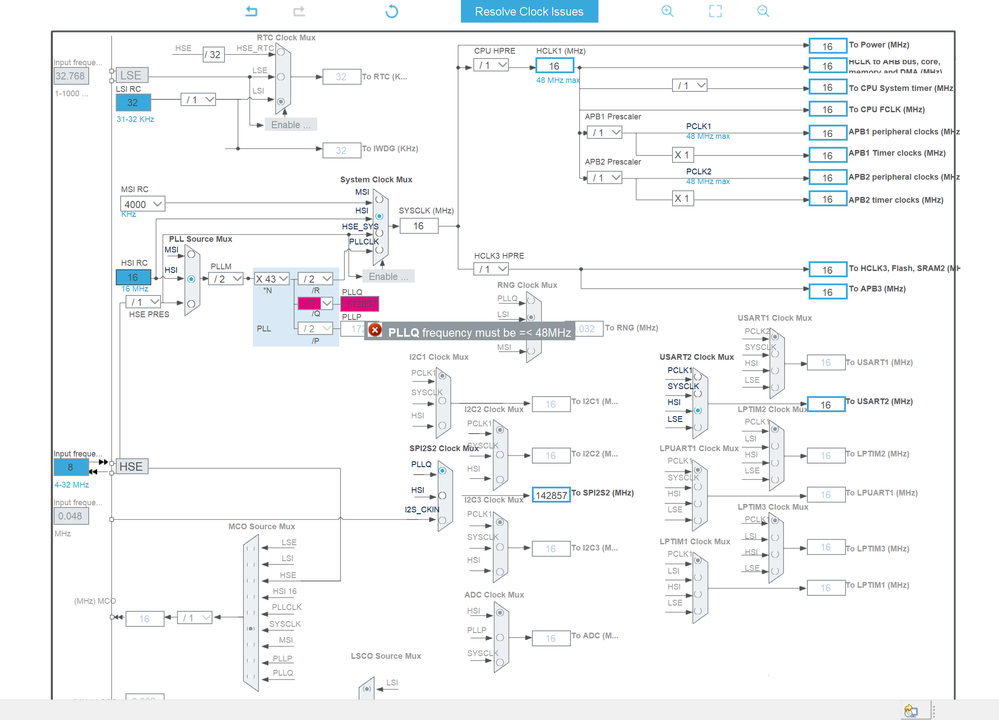Open the PLL /R divider dropdown
The width and height of the screenshot is (999, 720).
315,279
